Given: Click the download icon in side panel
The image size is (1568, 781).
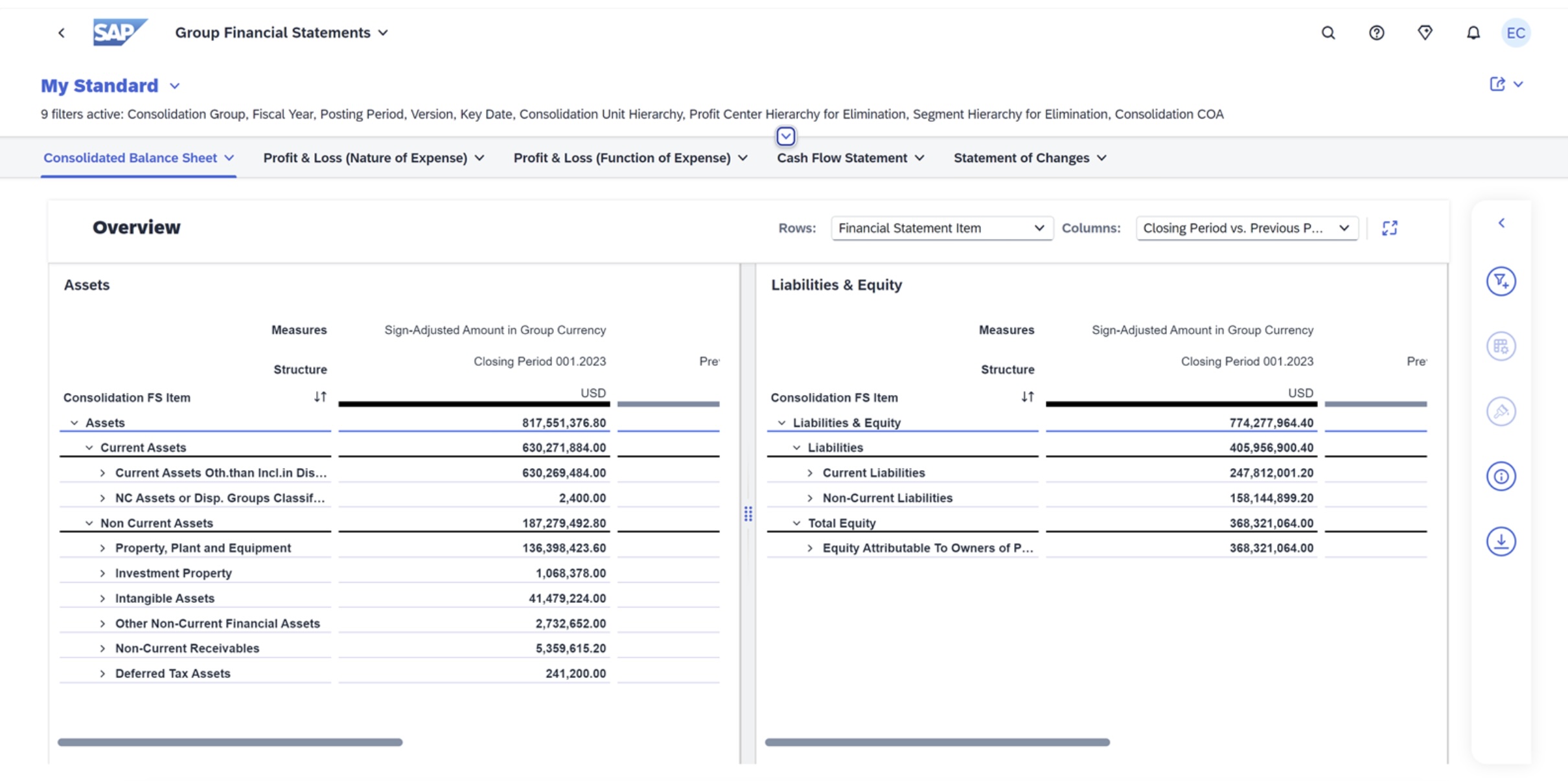Looking at the screenshot, I should click(x=1501, y=541).
